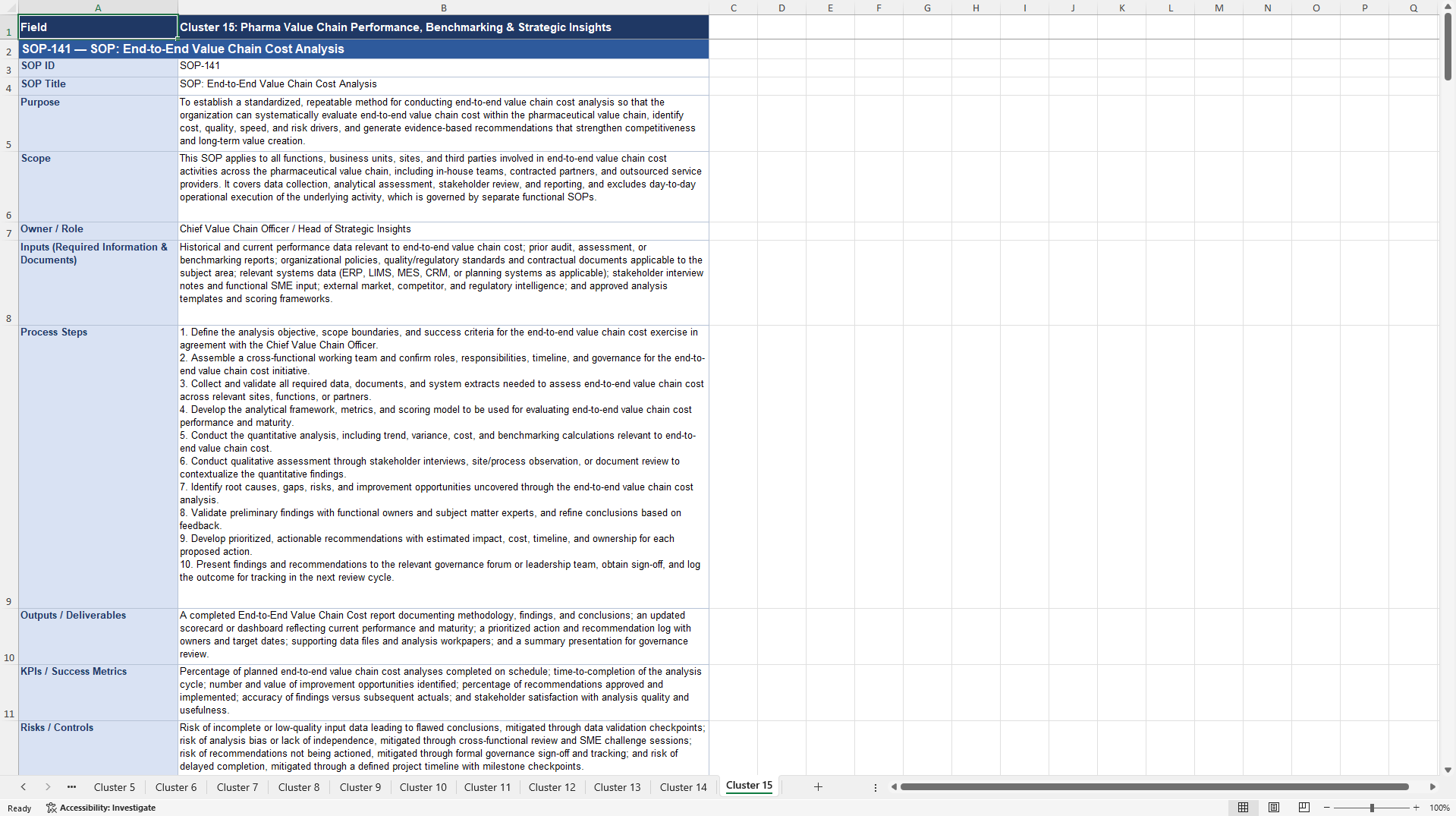
Task: Select row 5 header
Action: pos(9,123)
